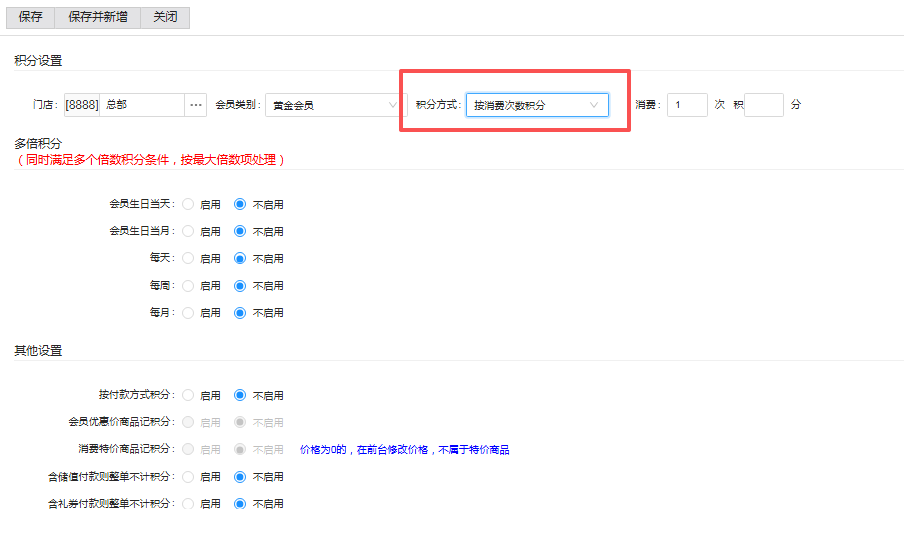Select 启用 for 会员生日当月
904x537 pixels.
pyautogui.click(x=188, y=231)
